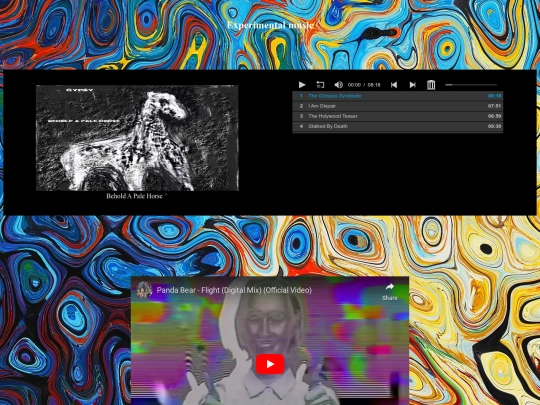
Task: Play the Panda Bear YouTube video
Action: pyautogui.click(x=270, y=364)
